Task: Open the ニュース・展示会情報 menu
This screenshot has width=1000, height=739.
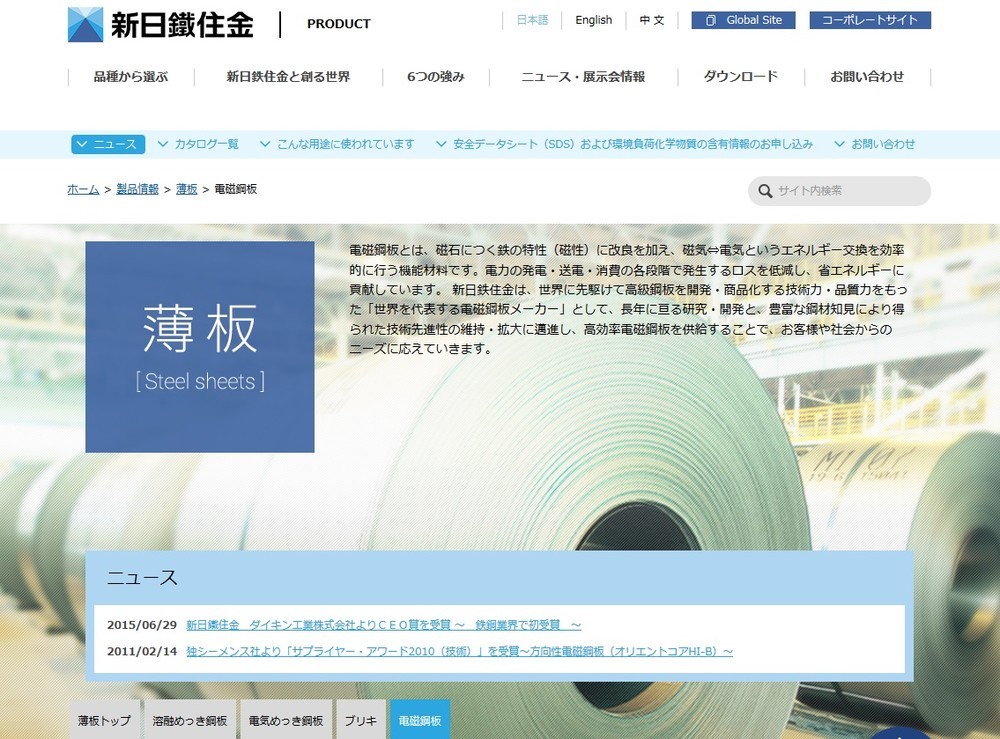Action: coord(583,77)
